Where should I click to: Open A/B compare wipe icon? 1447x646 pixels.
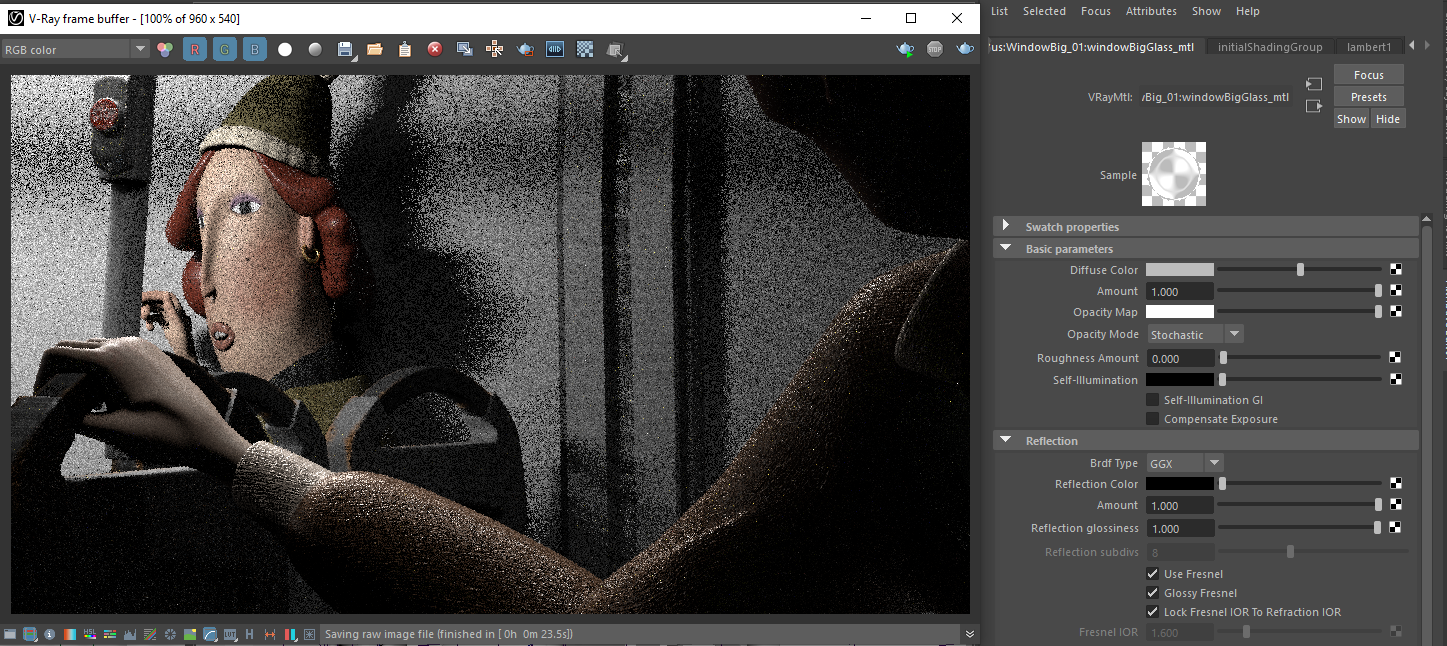pos(555,49)
